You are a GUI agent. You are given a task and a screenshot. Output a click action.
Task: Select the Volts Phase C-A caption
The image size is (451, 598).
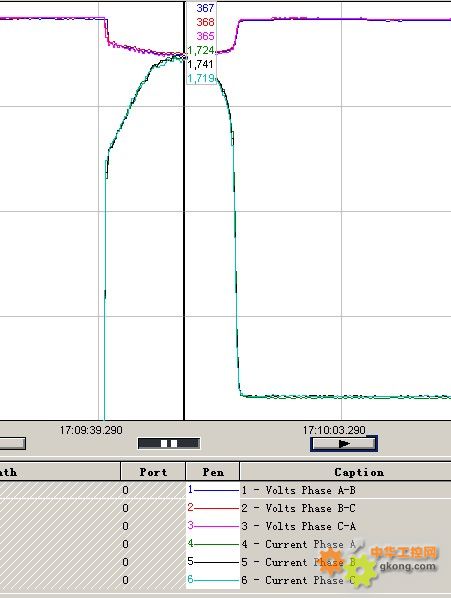[299, 526]
